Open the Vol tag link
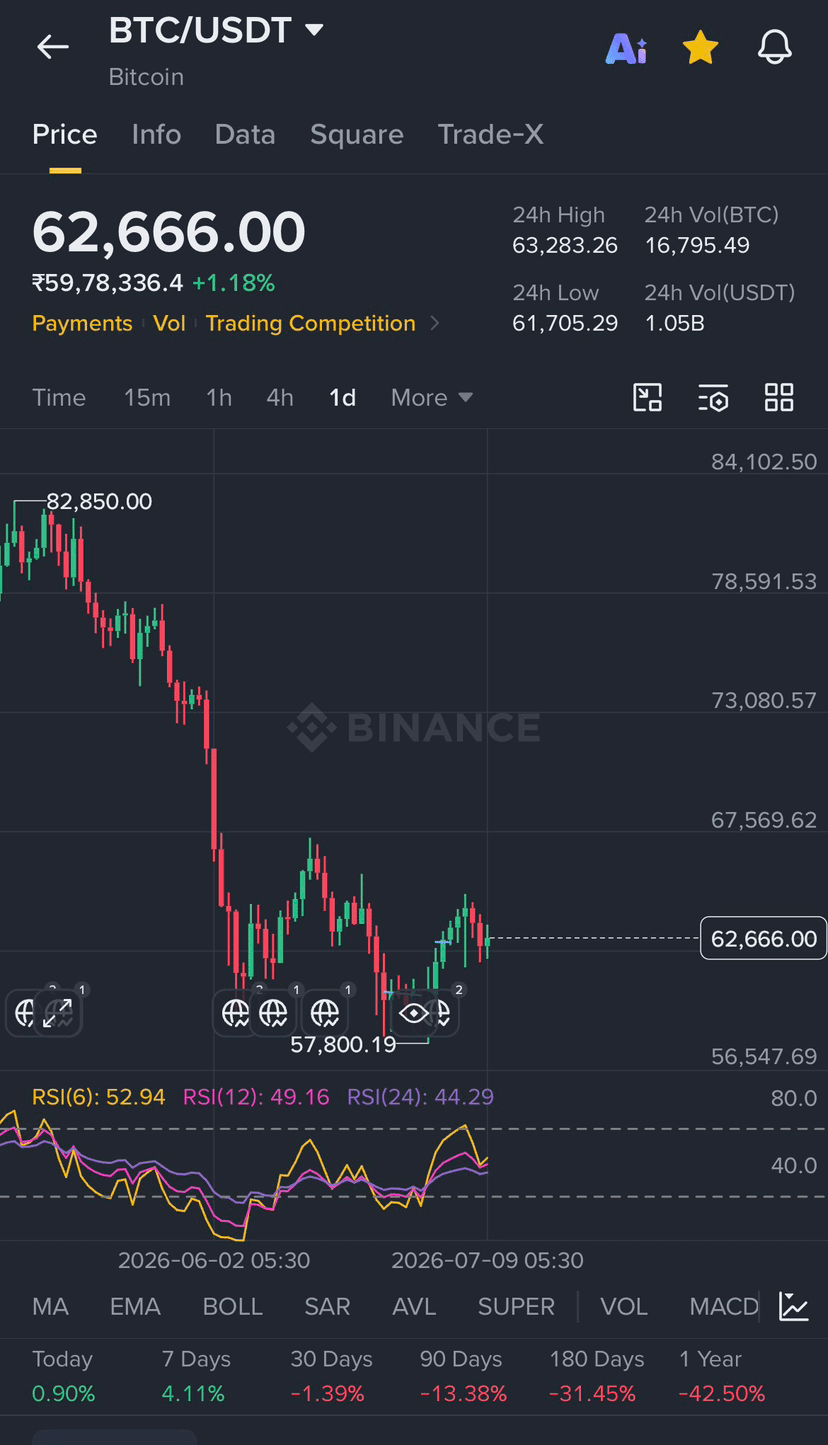 (x=169, y=323)
